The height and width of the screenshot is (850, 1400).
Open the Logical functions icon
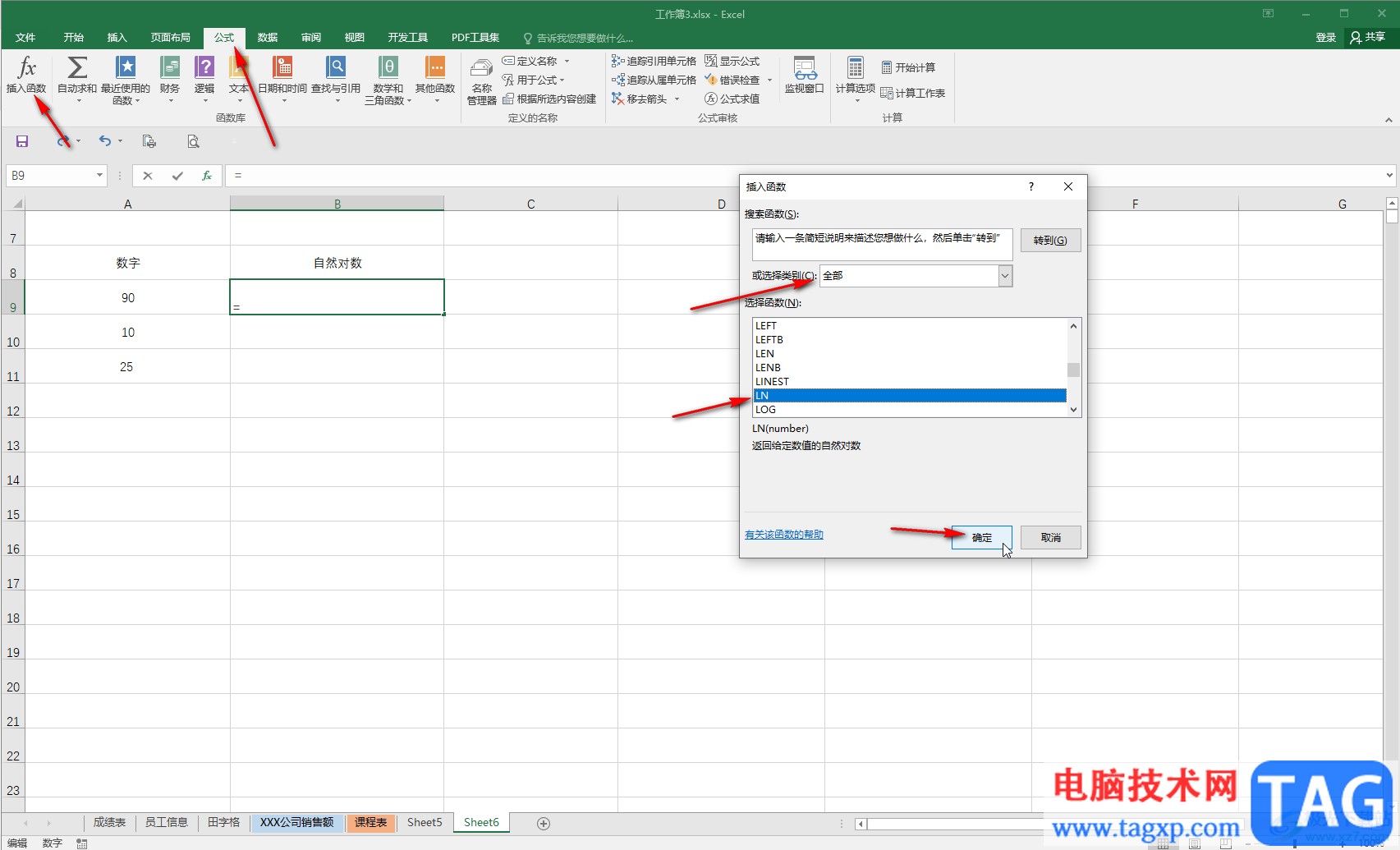[204, 67]
